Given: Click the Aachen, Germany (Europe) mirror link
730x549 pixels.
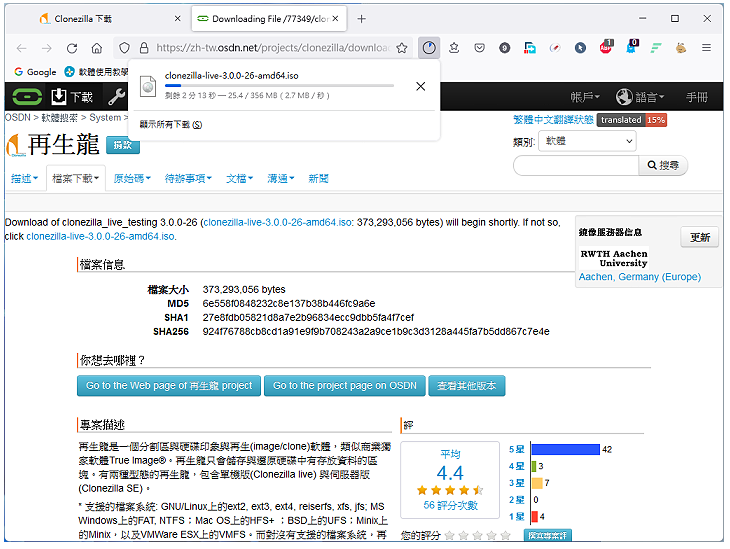Looking at the screenshot, I should coord(639,277).
